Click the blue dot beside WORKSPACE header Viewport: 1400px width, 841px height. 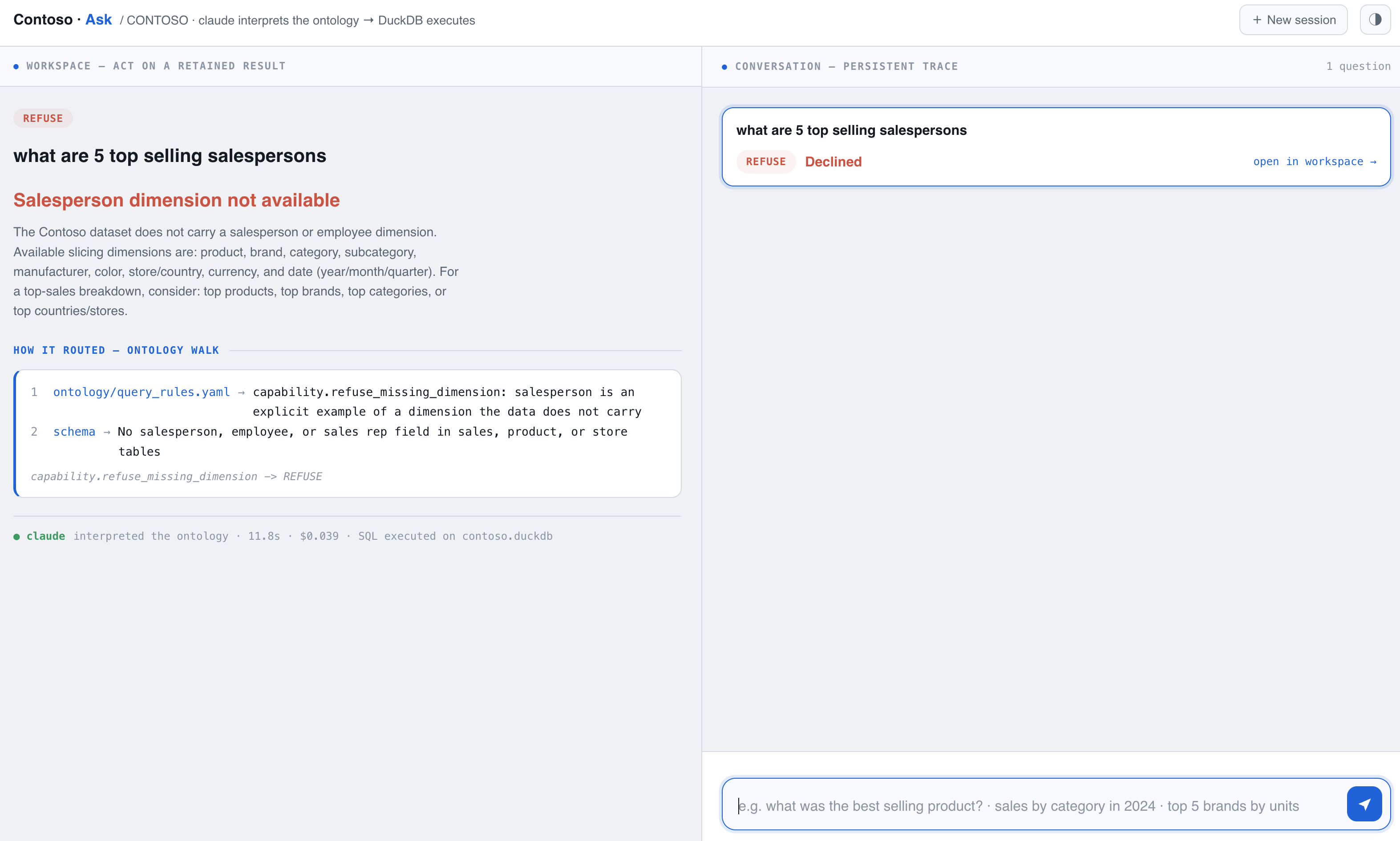pos(16,66)
